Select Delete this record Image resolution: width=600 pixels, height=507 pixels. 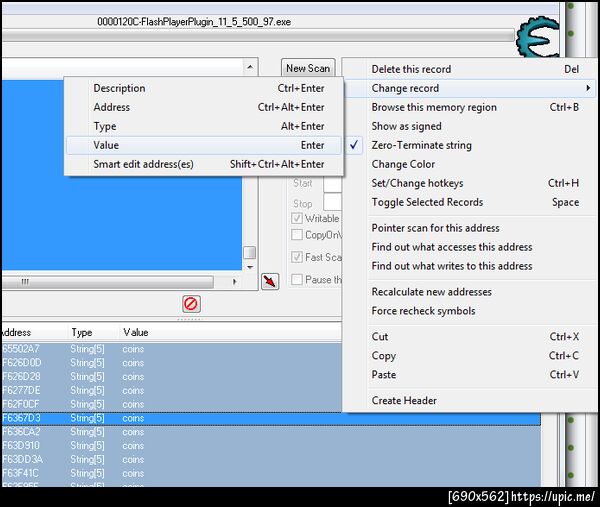(470, 69)
